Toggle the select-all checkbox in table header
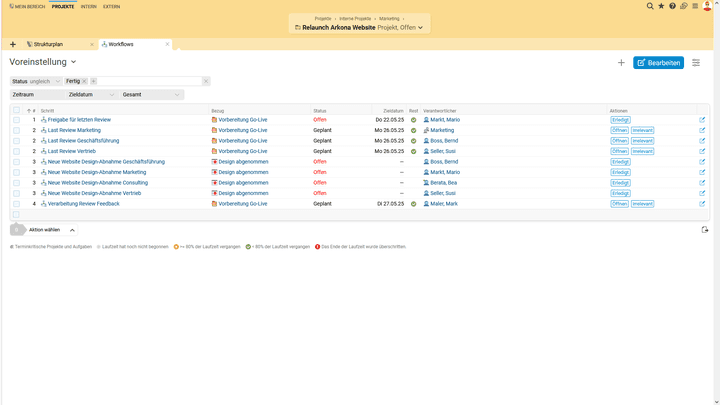 point(16,111)
